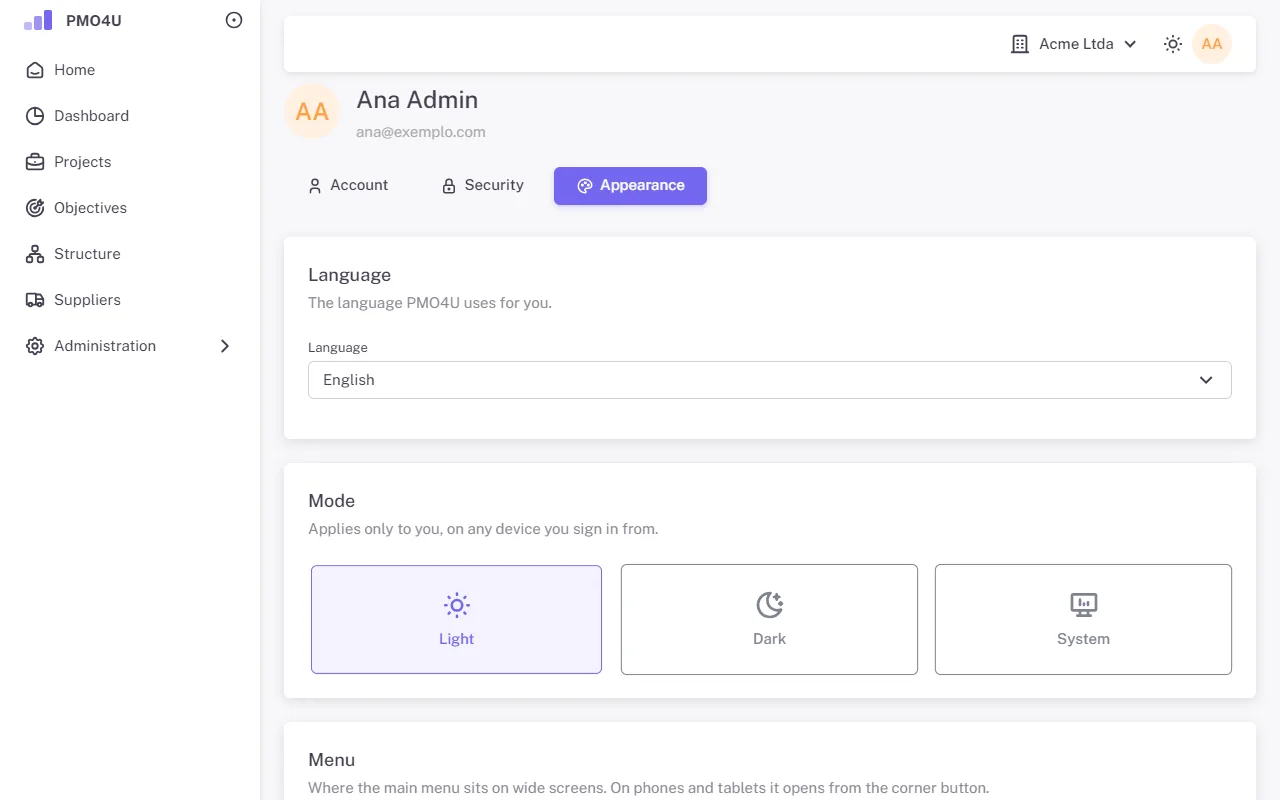Select the Light mode option
The width and height of the screenshot is (1280, 800).
pos(456,619)
